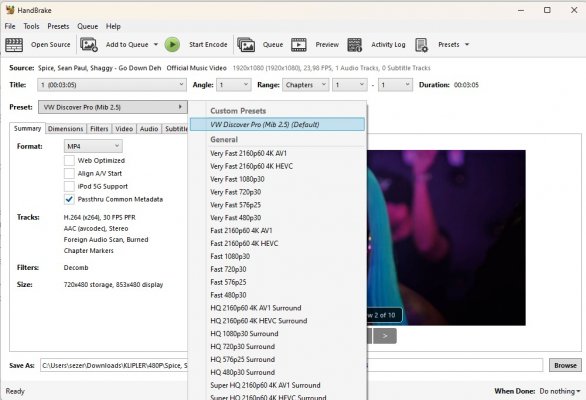Image resolution: width=586 pixels, height=400 pixels.
Task: Open the start chapter dropdown
Action: 350,85
